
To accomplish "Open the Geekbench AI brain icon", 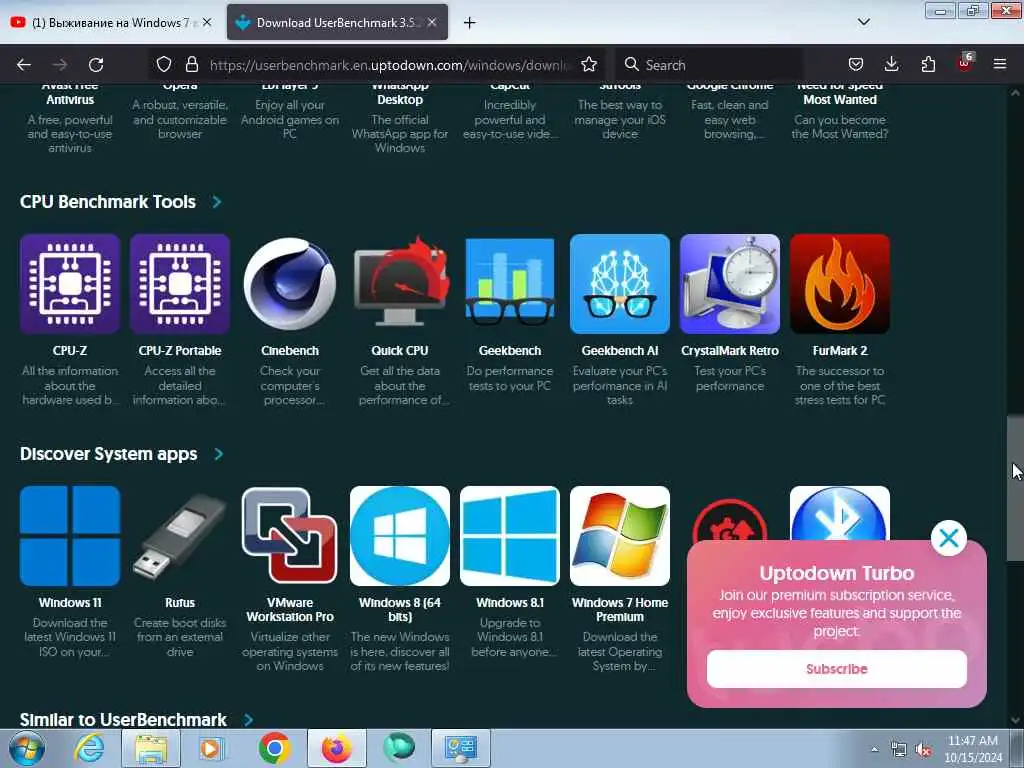I will pyautogui.click(x=620, y=284).
